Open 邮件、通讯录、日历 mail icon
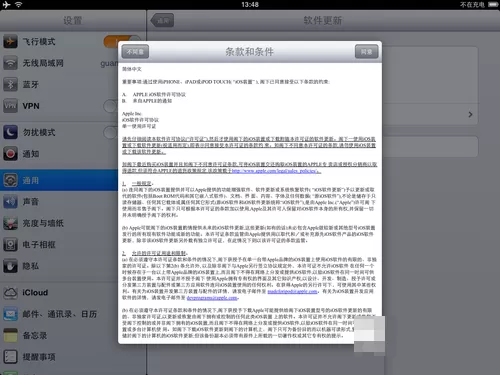Image resolution: width=500 pixels, height=375 pixels. coord(10,314)
